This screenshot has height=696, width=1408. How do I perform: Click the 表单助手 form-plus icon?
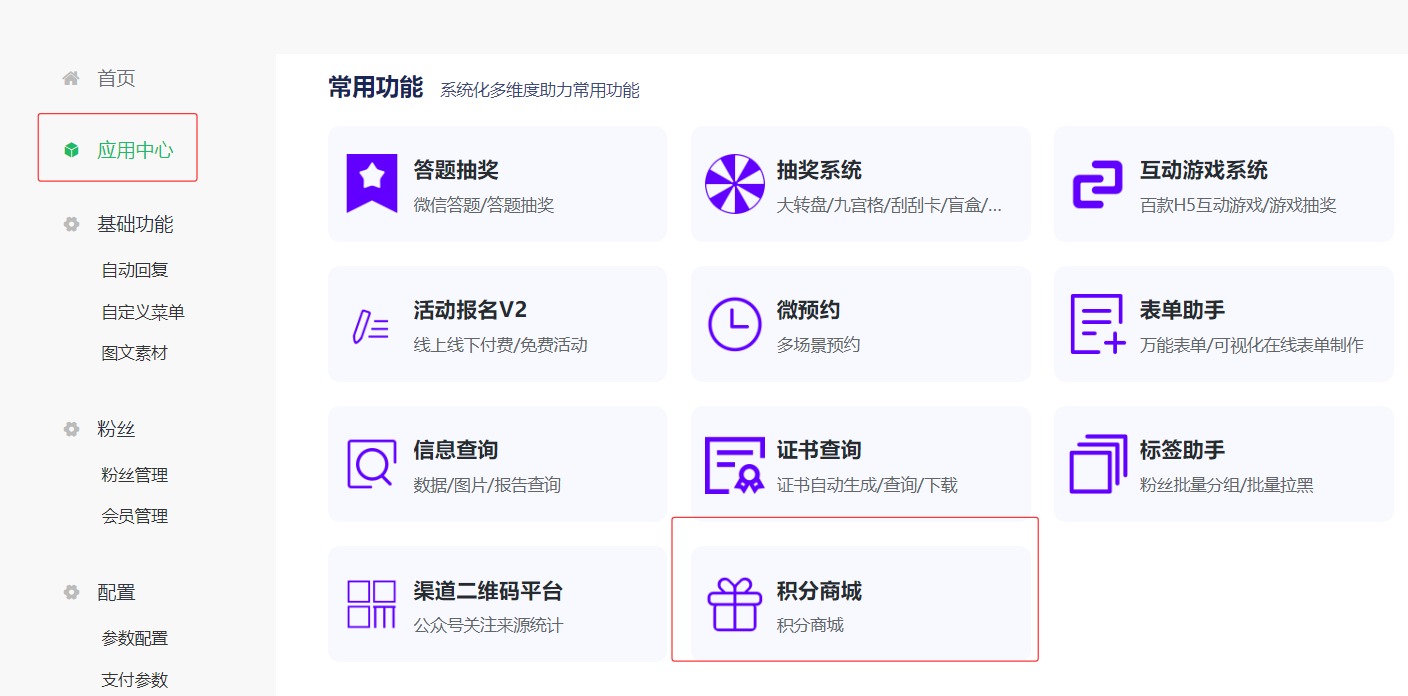pyautogui.click(x=1098, y=323)
